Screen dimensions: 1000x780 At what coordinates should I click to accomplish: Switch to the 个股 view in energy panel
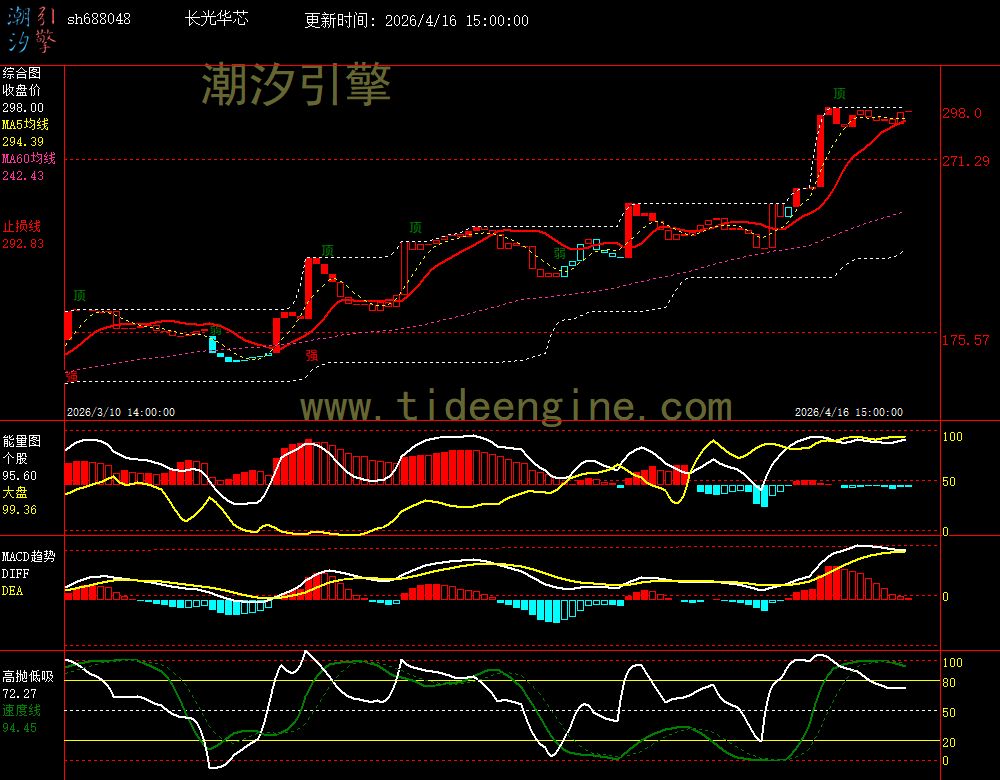click(14, 458)
